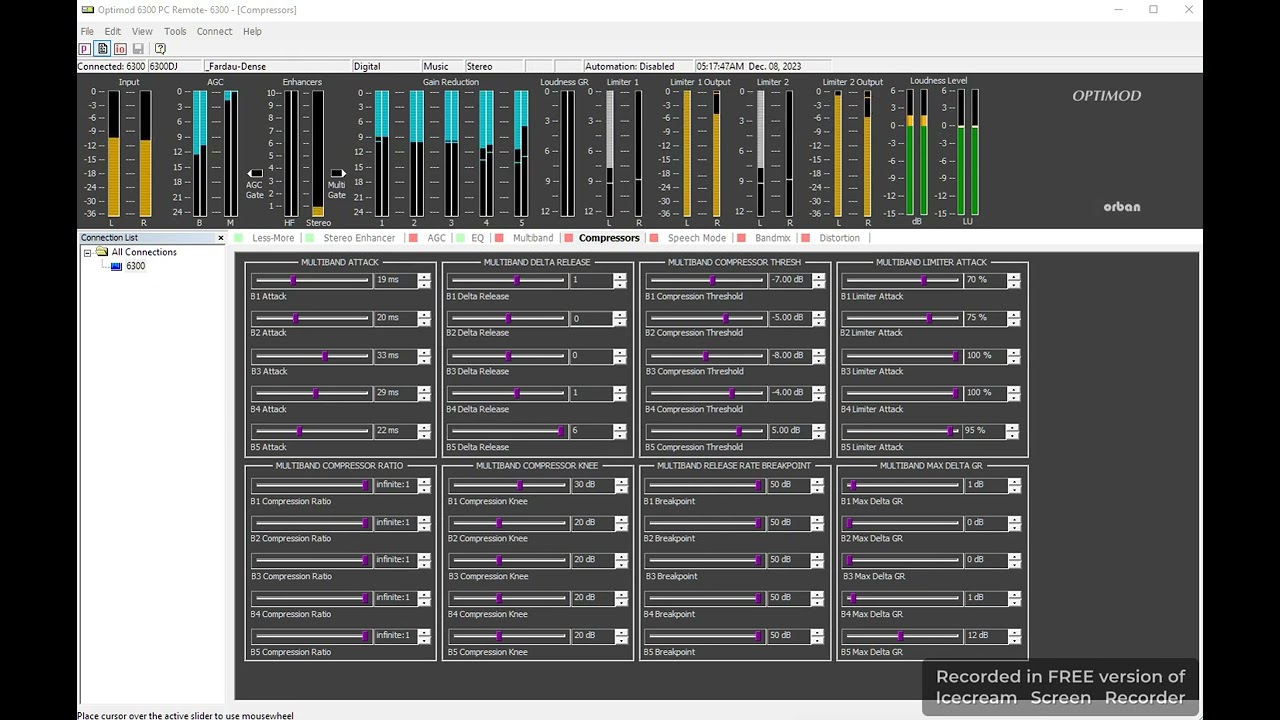Switch to the Stereo Enhancer tab

coord(359,238)
